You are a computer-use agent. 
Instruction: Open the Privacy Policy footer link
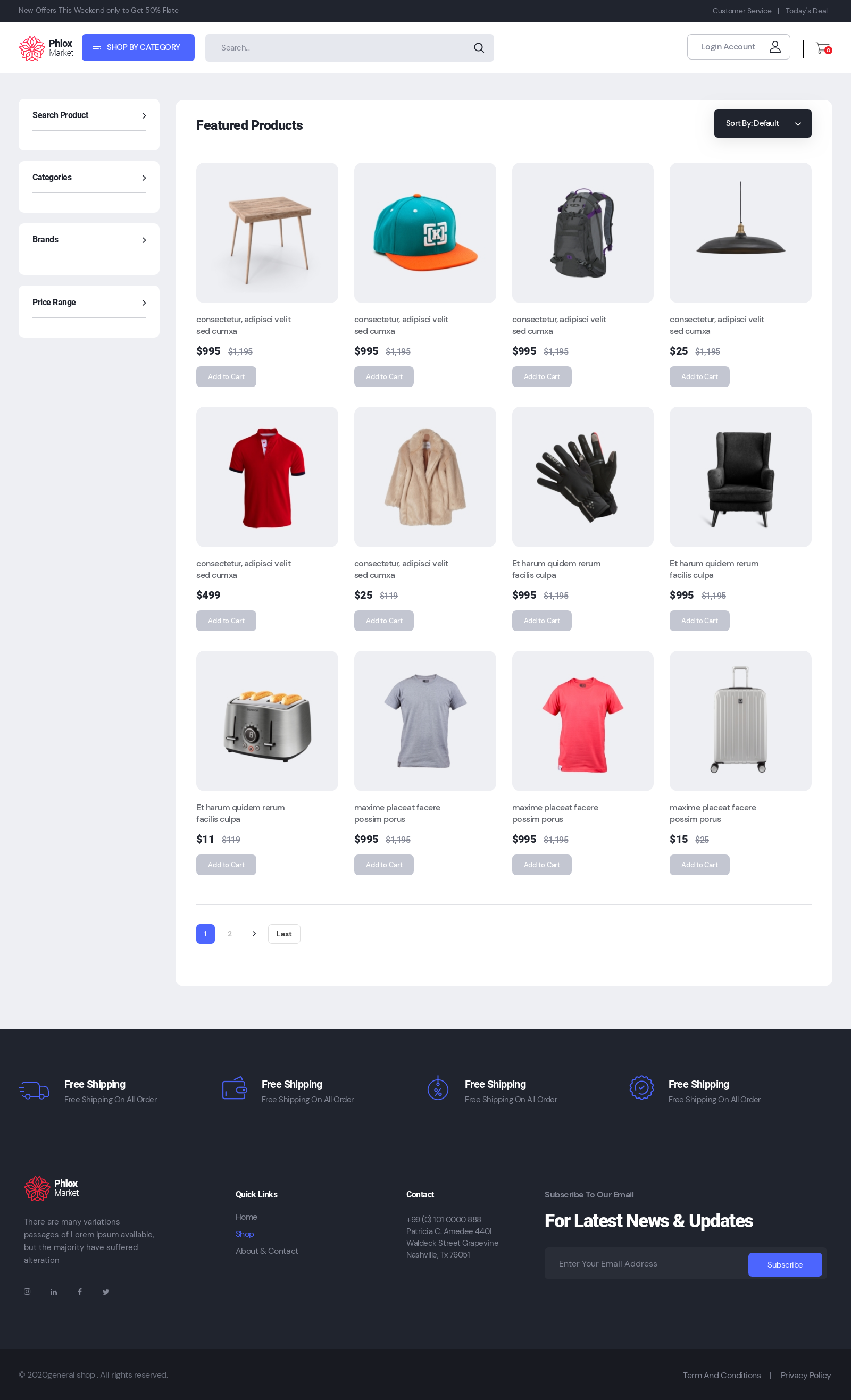pyautogui.click(x=805, y=1375)
